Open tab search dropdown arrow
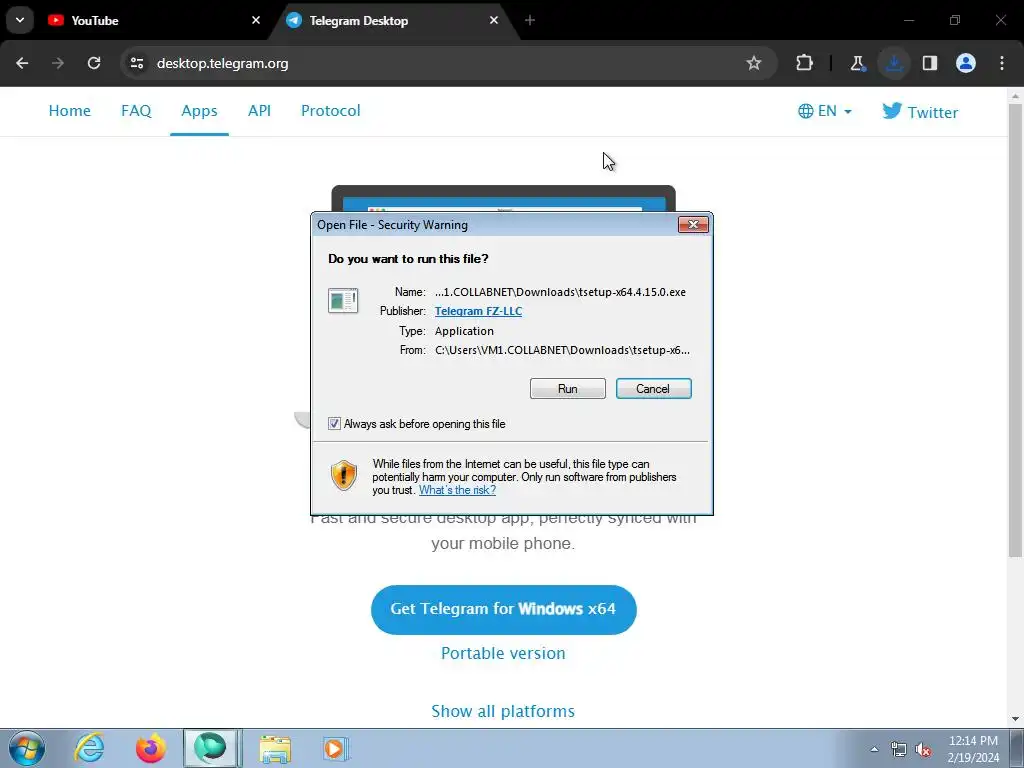 tap(20, 20)
